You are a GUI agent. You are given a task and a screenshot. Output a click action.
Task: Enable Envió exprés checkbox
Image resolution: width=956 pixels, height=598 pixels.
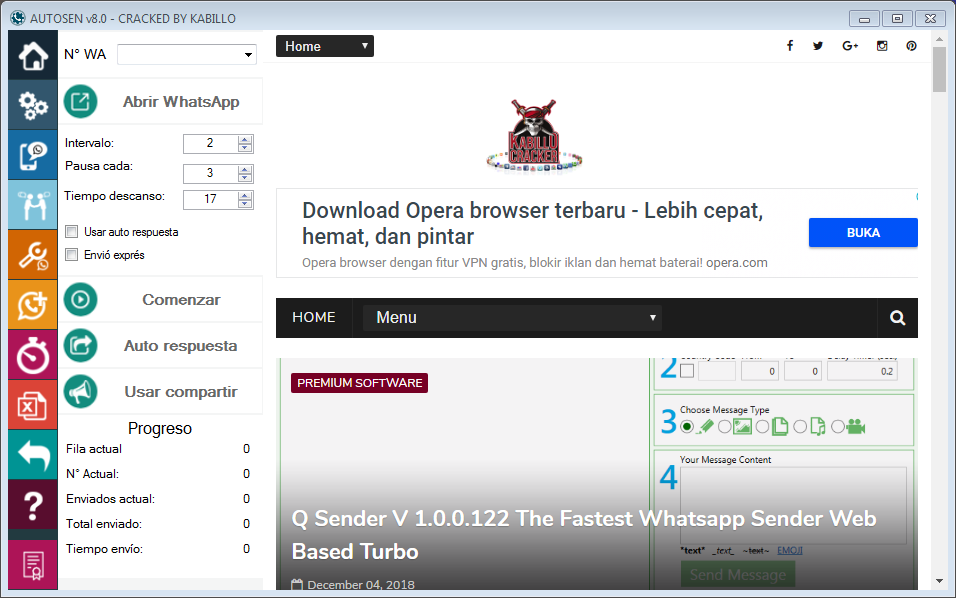click(72, 255)
